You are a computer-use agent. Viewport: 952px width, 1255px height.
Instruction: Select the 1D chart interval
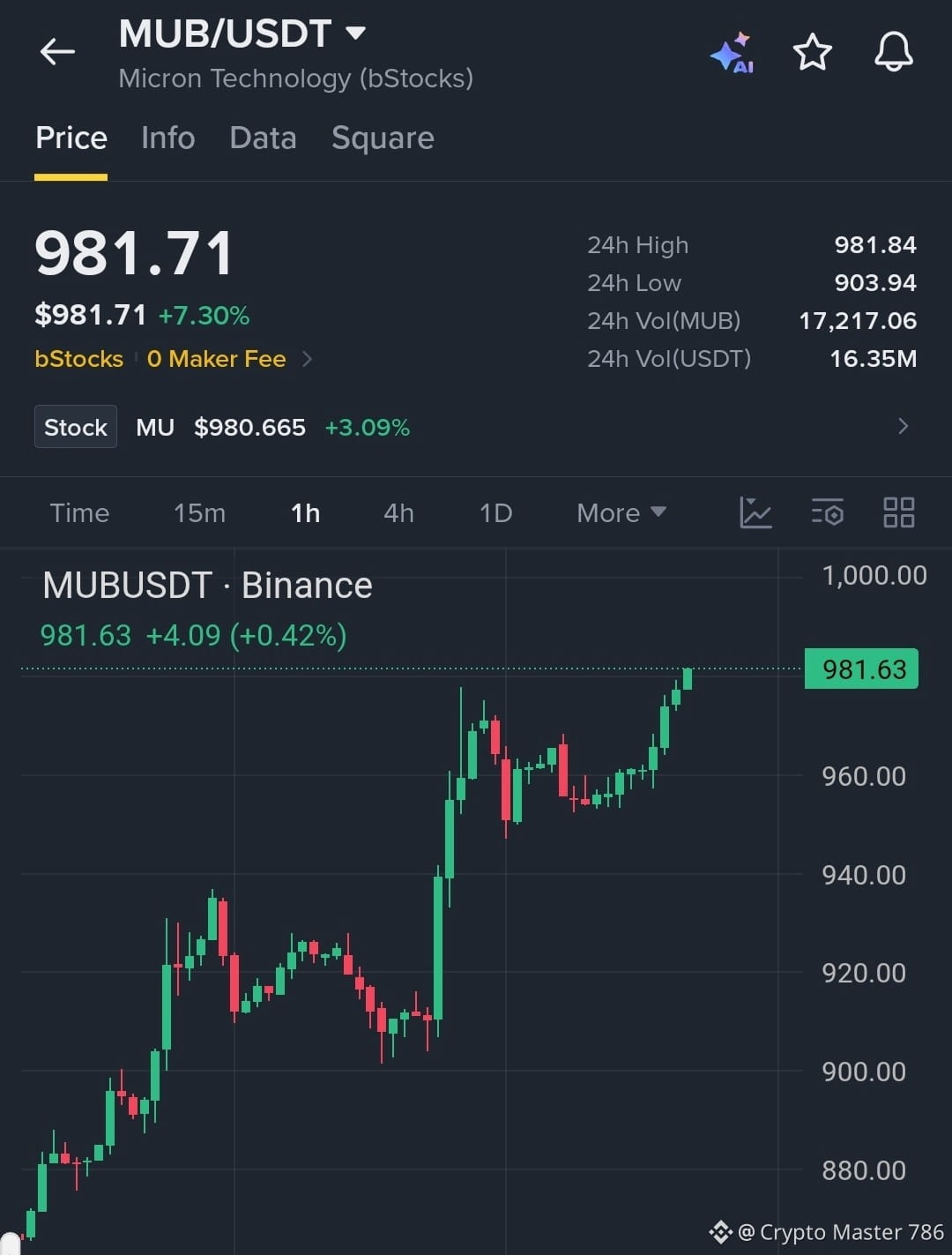(495, 512)
